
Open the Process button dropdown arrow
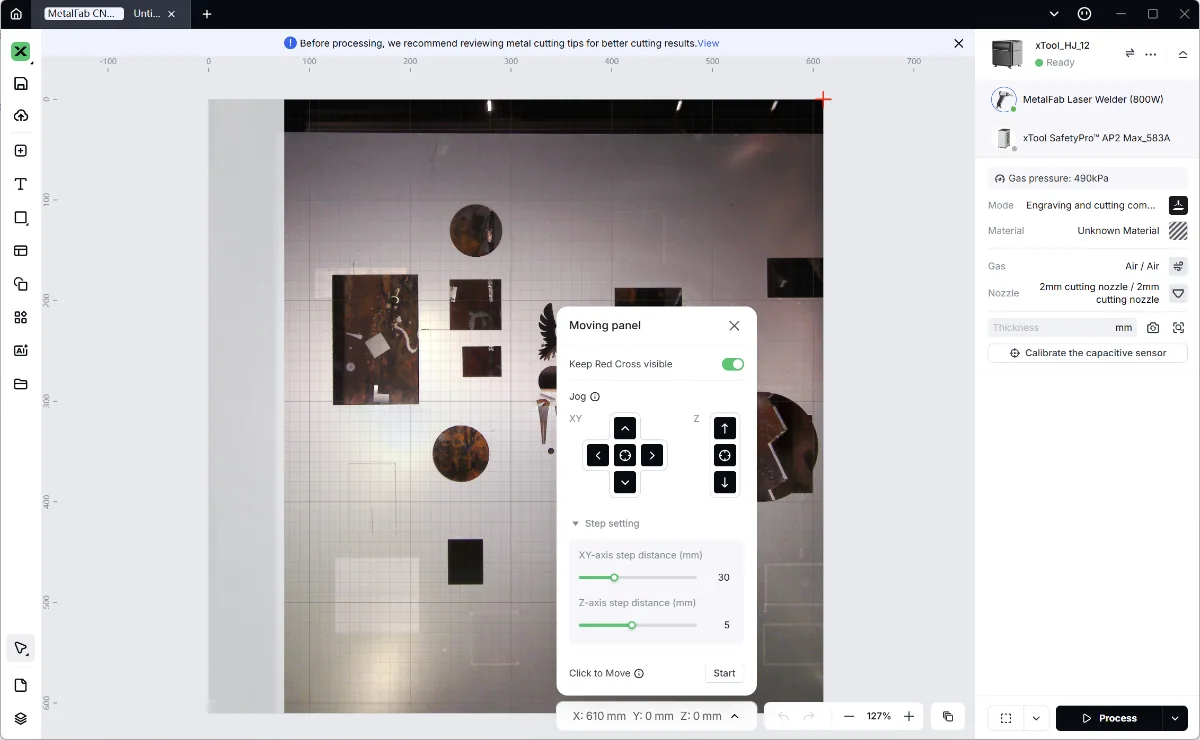[x=1175, y=718]
